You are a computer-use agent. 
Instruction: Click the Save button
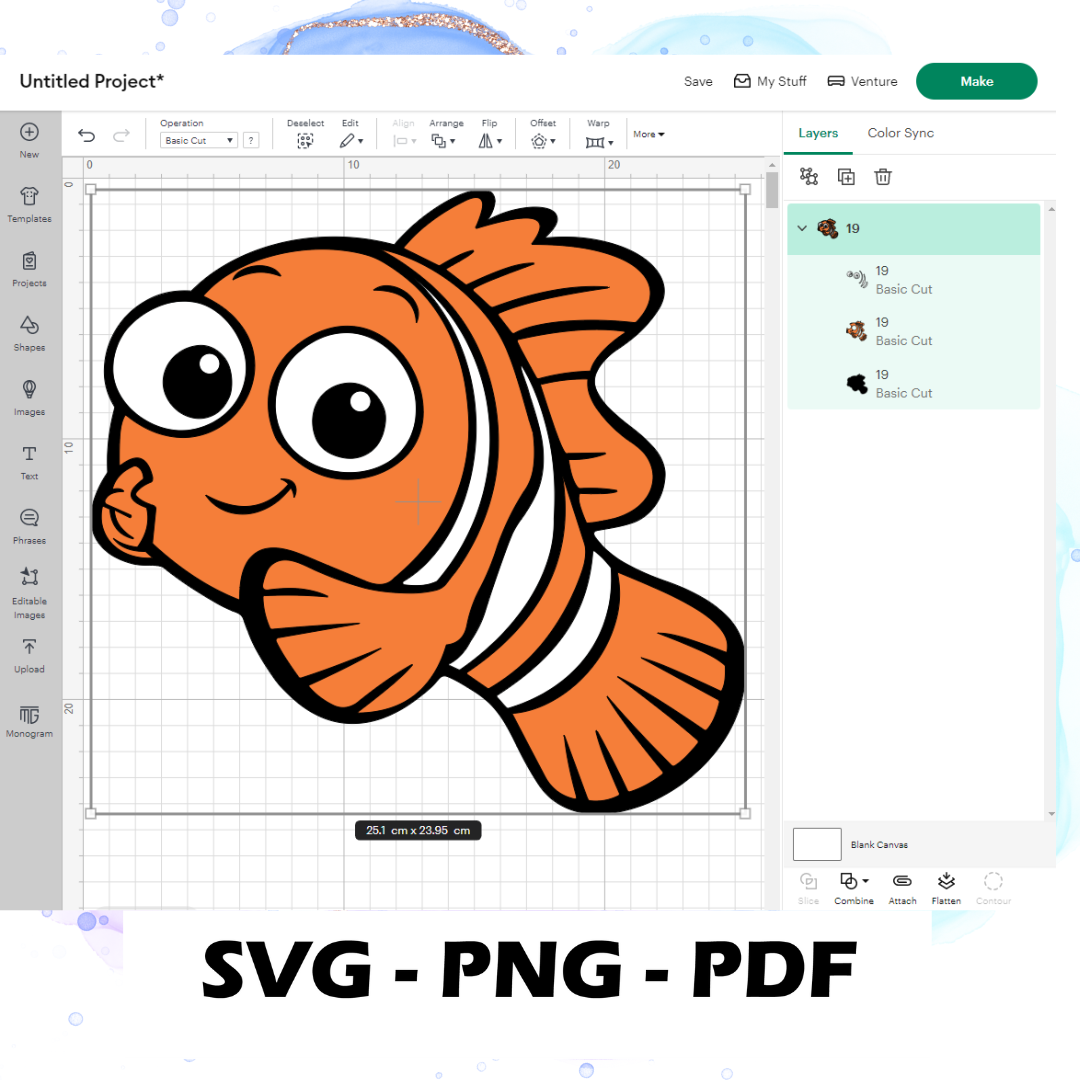698,81
